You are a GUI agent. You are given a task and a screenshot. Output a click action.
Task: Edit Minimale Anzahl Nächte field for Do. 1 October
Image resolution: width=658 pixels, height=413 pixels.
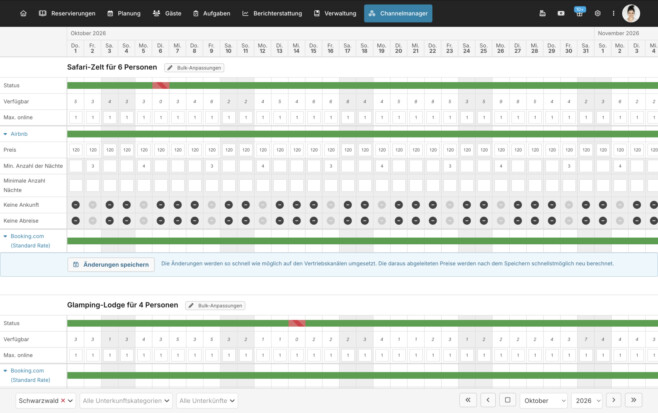coord(76,185)
